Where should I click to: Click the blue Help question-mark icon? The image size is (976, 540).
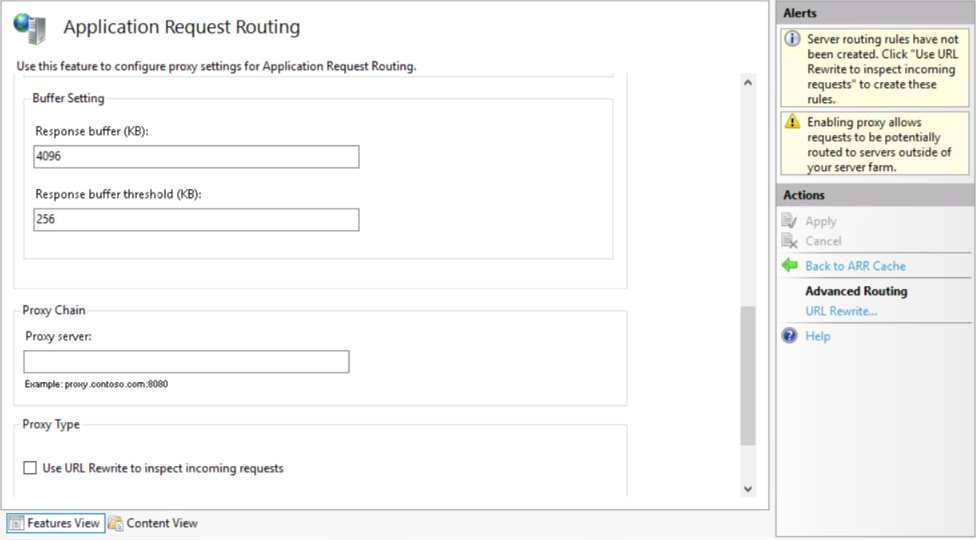(x=789, y=336)
